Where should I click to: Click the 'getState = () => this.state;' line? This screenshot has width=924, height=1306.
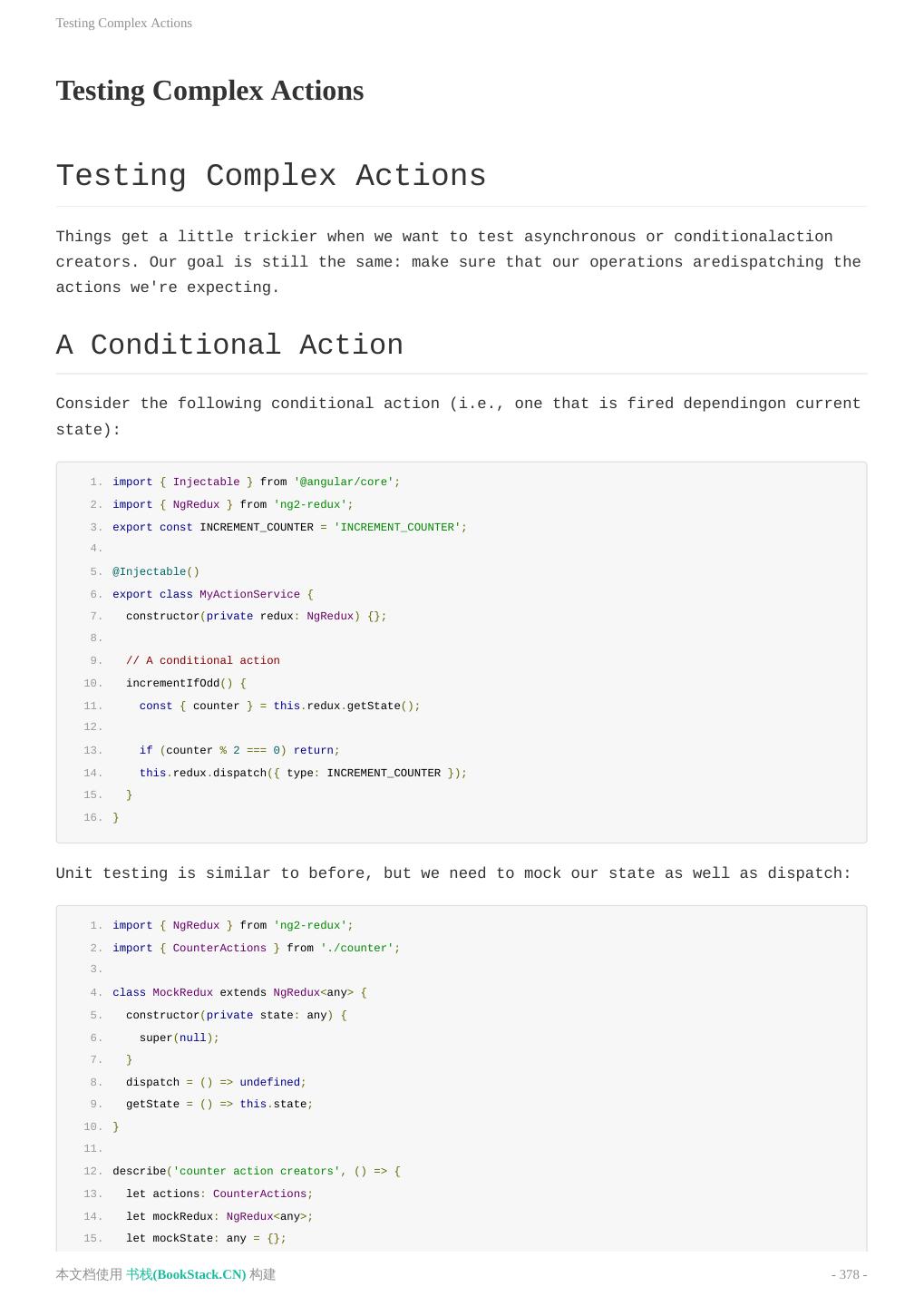pyautogui.click(x=219, y=1104)
